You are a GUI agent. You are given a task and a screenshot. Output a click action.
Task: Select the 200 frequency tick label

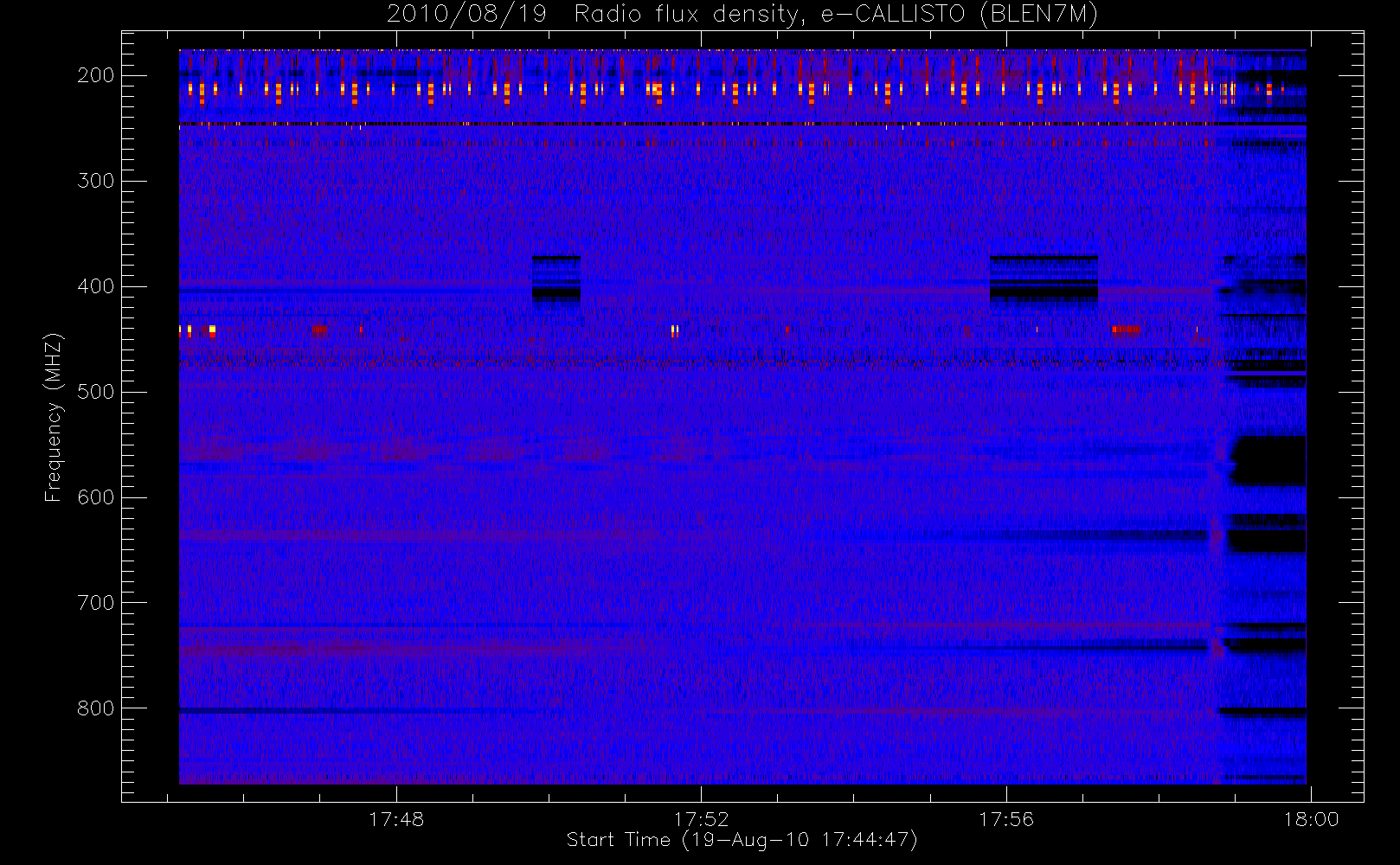[x=95, y=75]
